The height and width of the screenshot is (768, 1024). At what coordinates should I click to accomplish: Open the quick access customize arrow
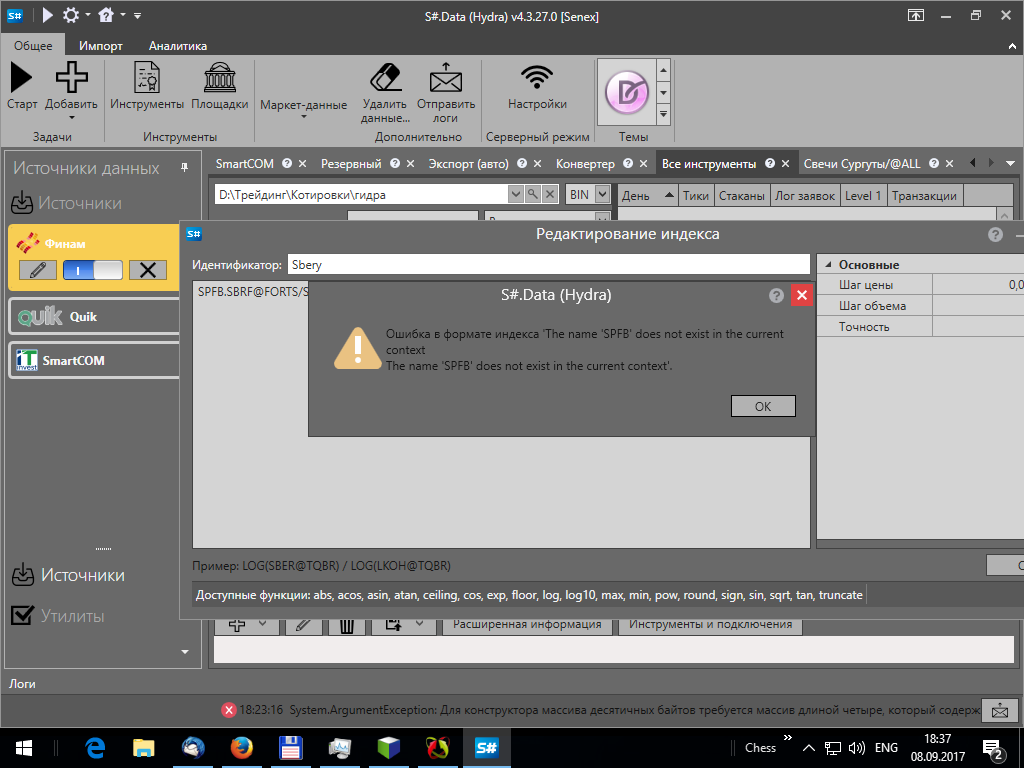click(137, 15)
